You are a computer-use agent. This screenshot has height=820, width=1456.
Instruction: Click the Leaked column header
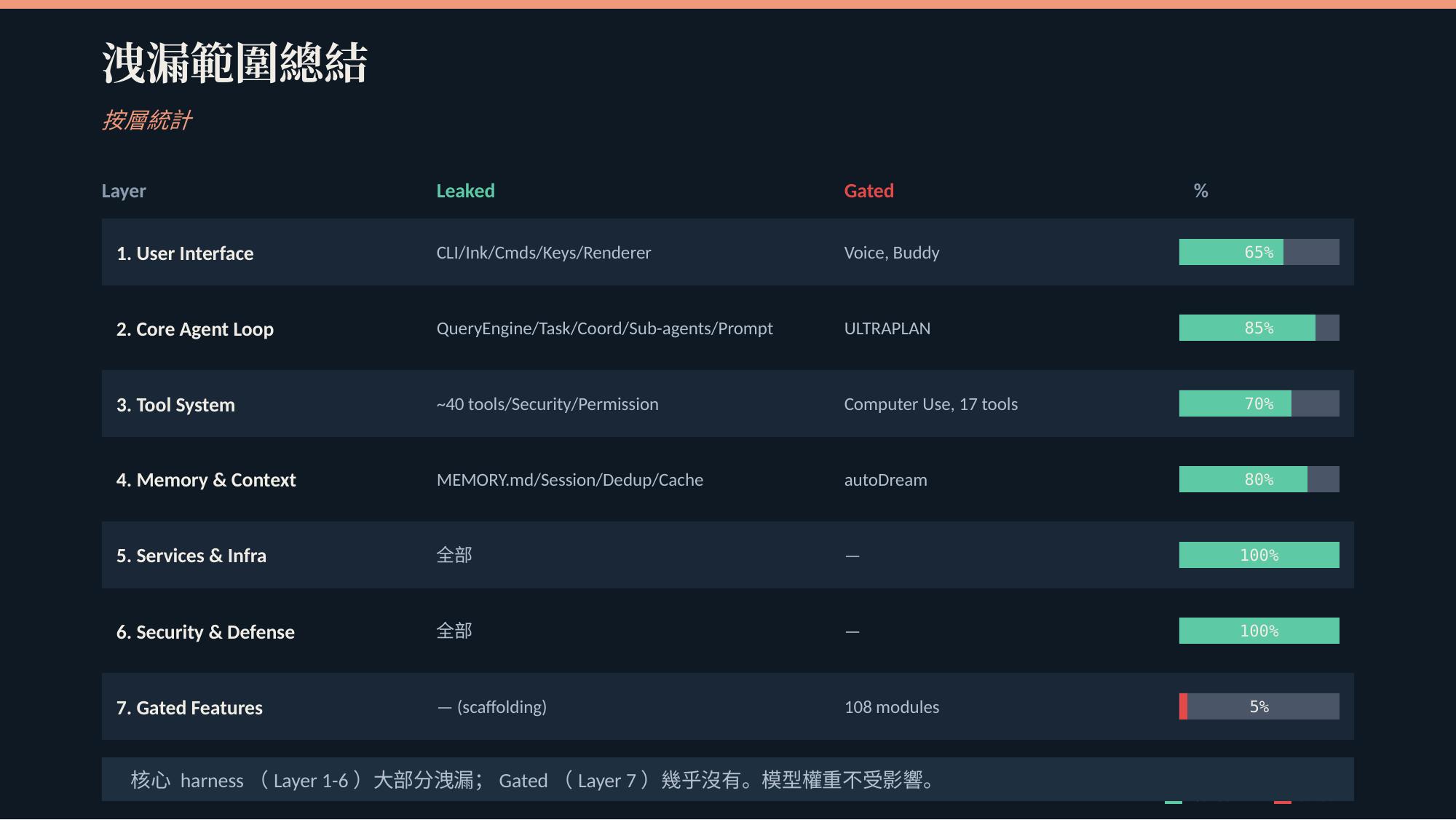coord(466,191)
